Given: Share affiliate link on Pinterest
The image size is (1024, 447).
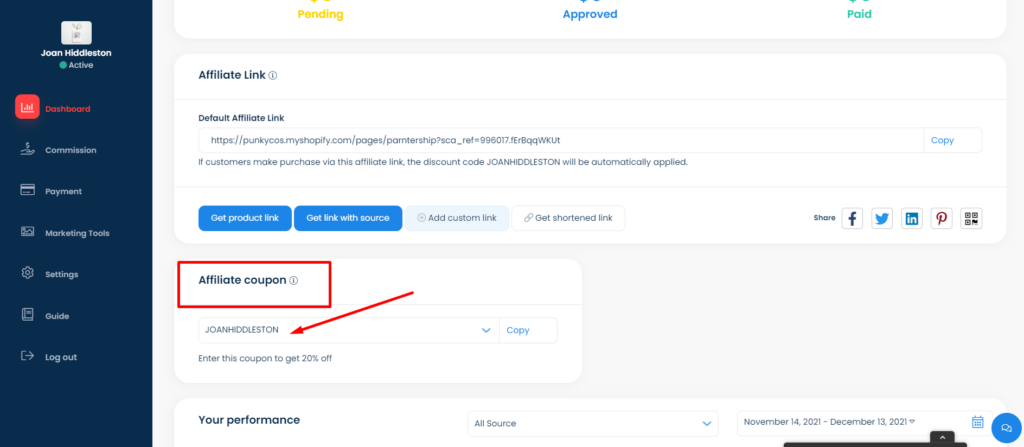Looking at the screenshot, I should tap(942, 218).
